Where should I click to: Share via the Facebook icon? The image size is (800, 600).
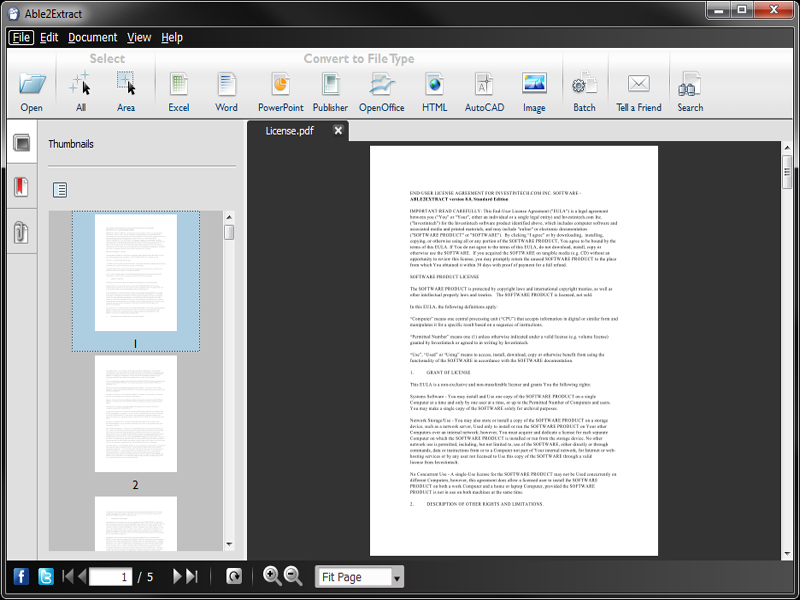(20, 576)
